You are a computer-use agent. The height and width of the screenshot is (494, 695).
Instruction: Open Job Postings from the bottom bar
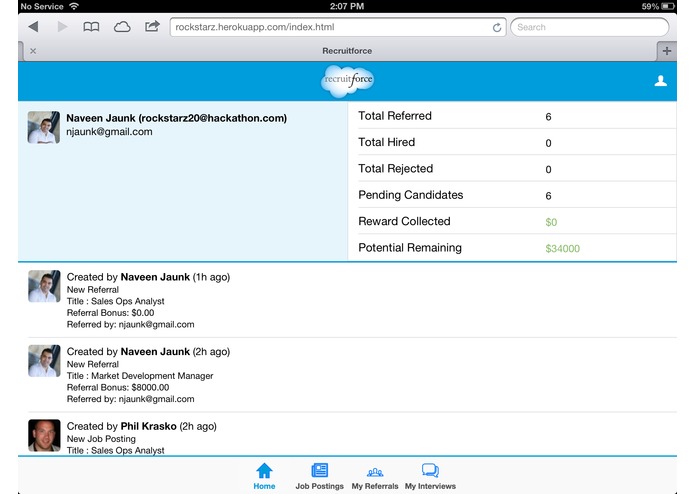[x=320, y=476]
